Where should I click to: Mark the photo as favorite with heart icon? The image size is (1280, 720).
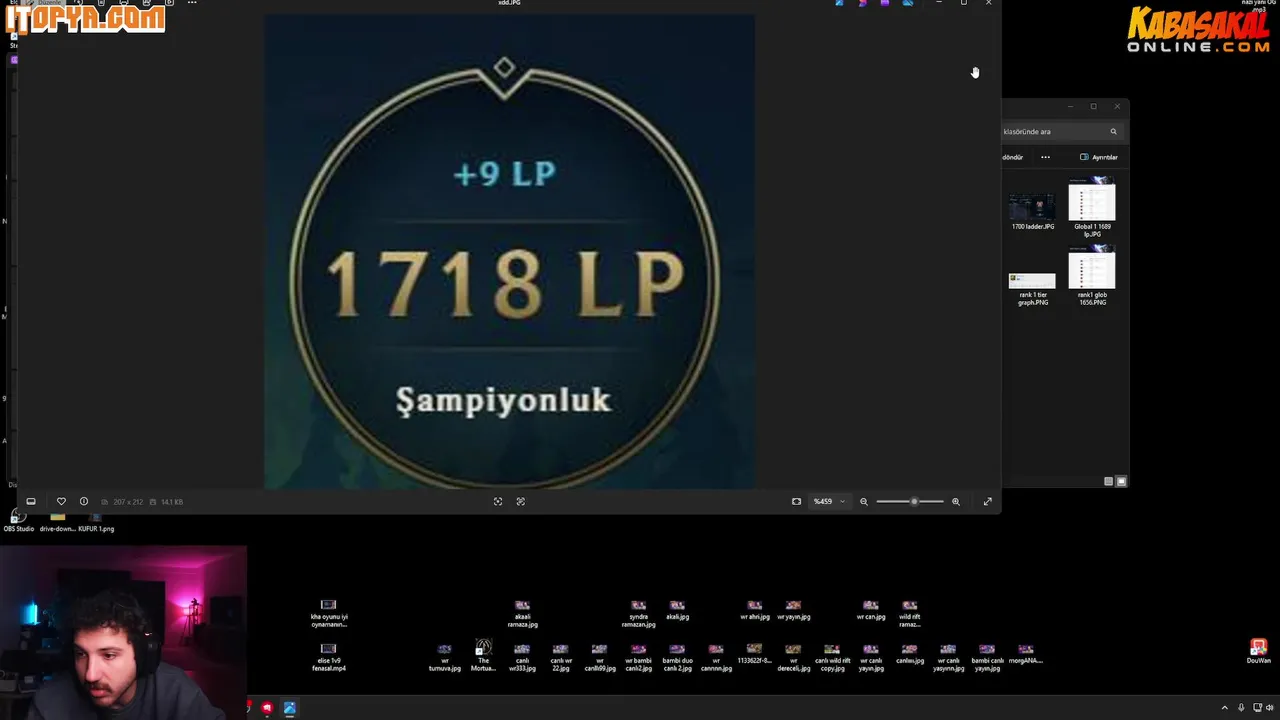point(61,502)
